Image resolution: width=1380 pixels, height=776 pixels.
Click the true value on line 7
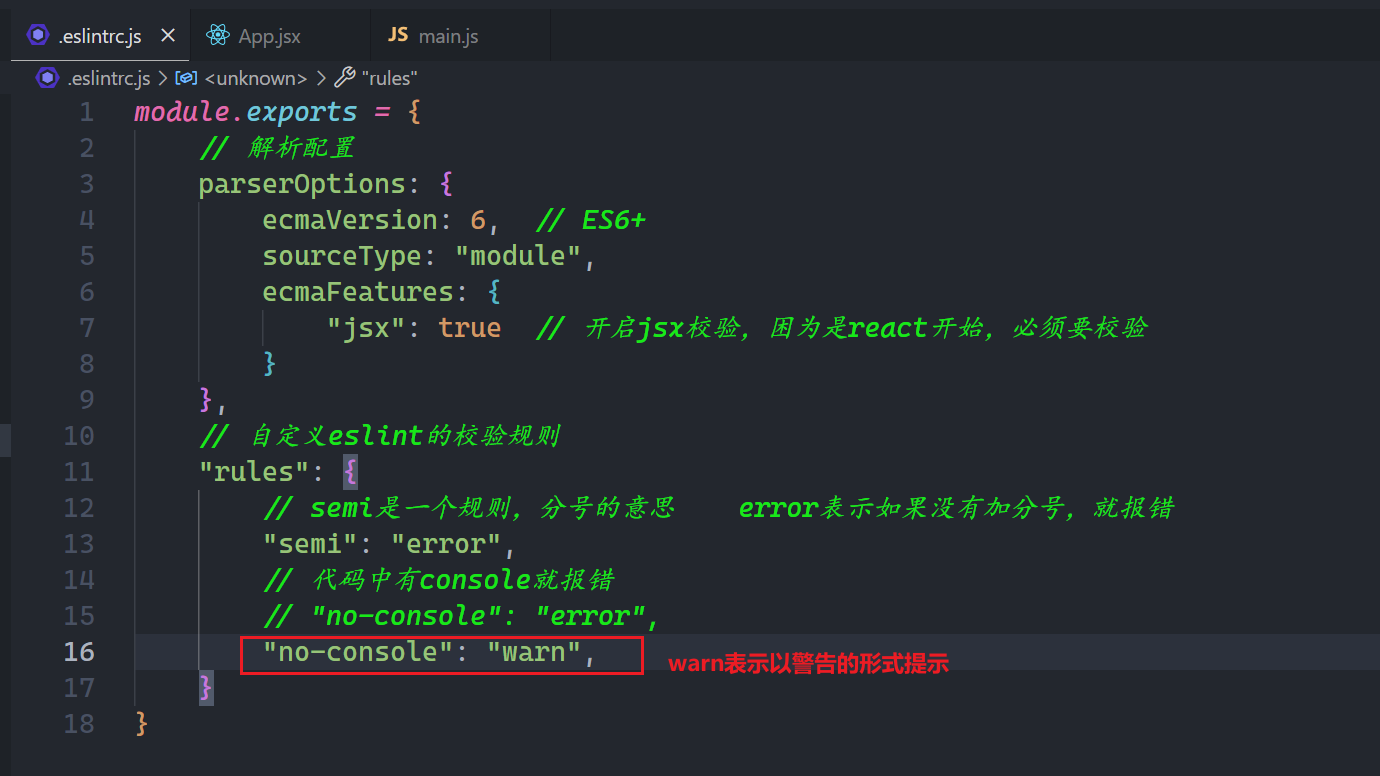pyautogui.click(x=470, y=328)
